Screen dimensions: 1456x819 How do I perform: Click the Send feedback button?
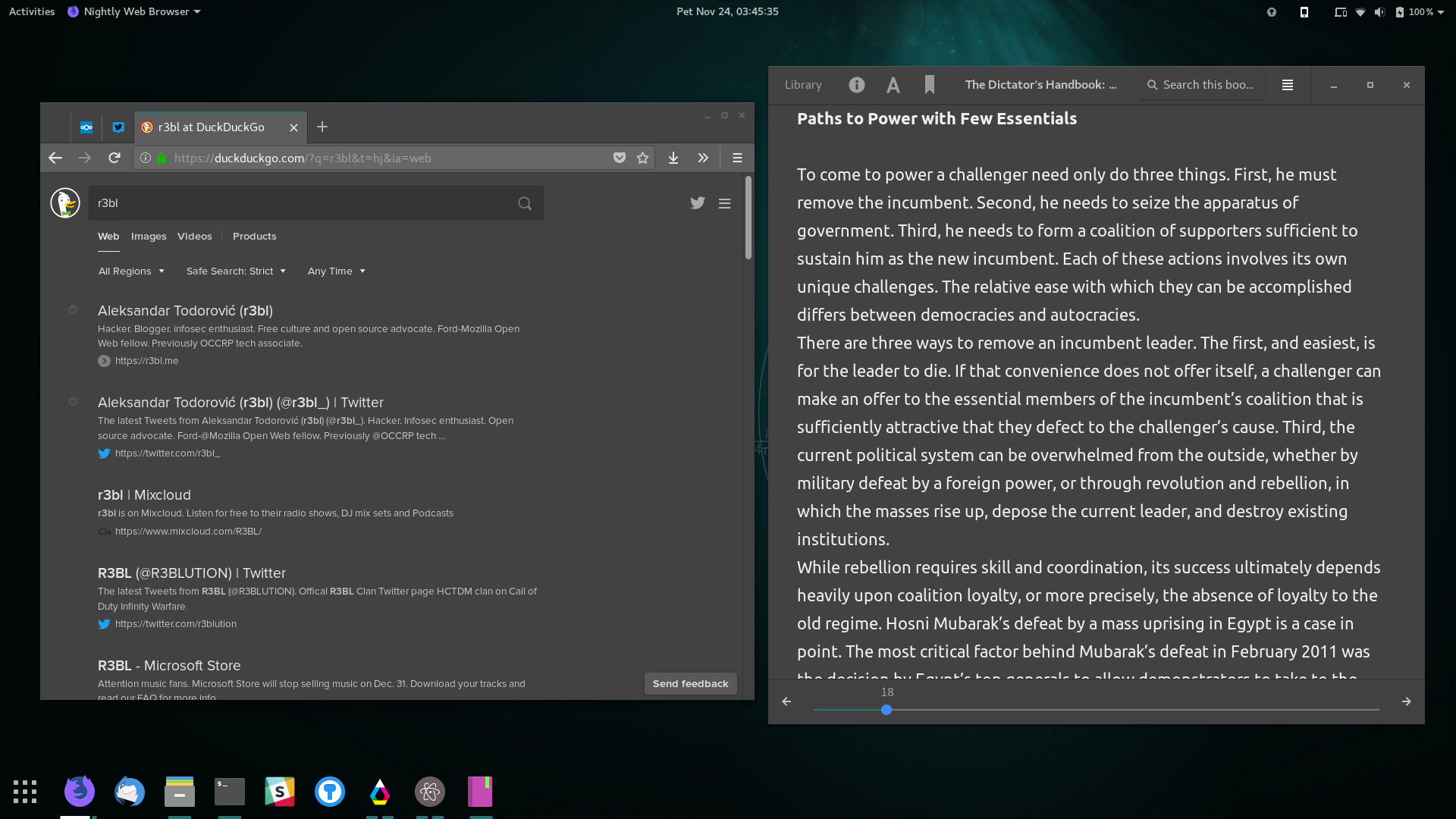(690, 683)
